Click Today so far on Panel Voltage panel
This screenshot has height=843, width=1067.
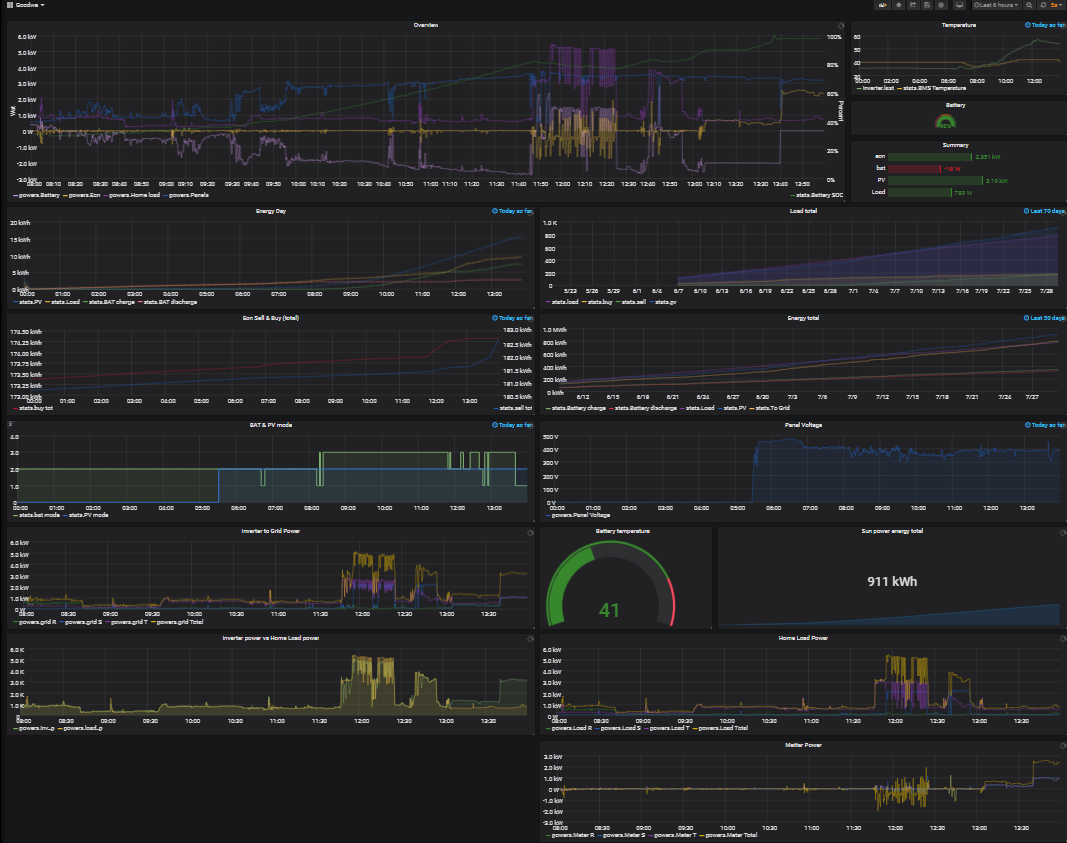[x=1048, y=425]
